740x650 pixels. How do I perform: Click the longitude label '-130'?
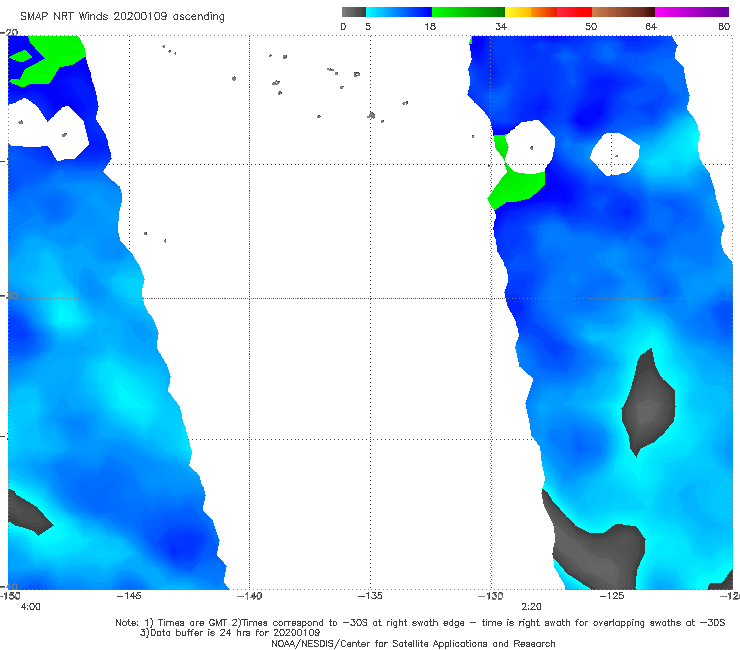[x=490, y=596]
